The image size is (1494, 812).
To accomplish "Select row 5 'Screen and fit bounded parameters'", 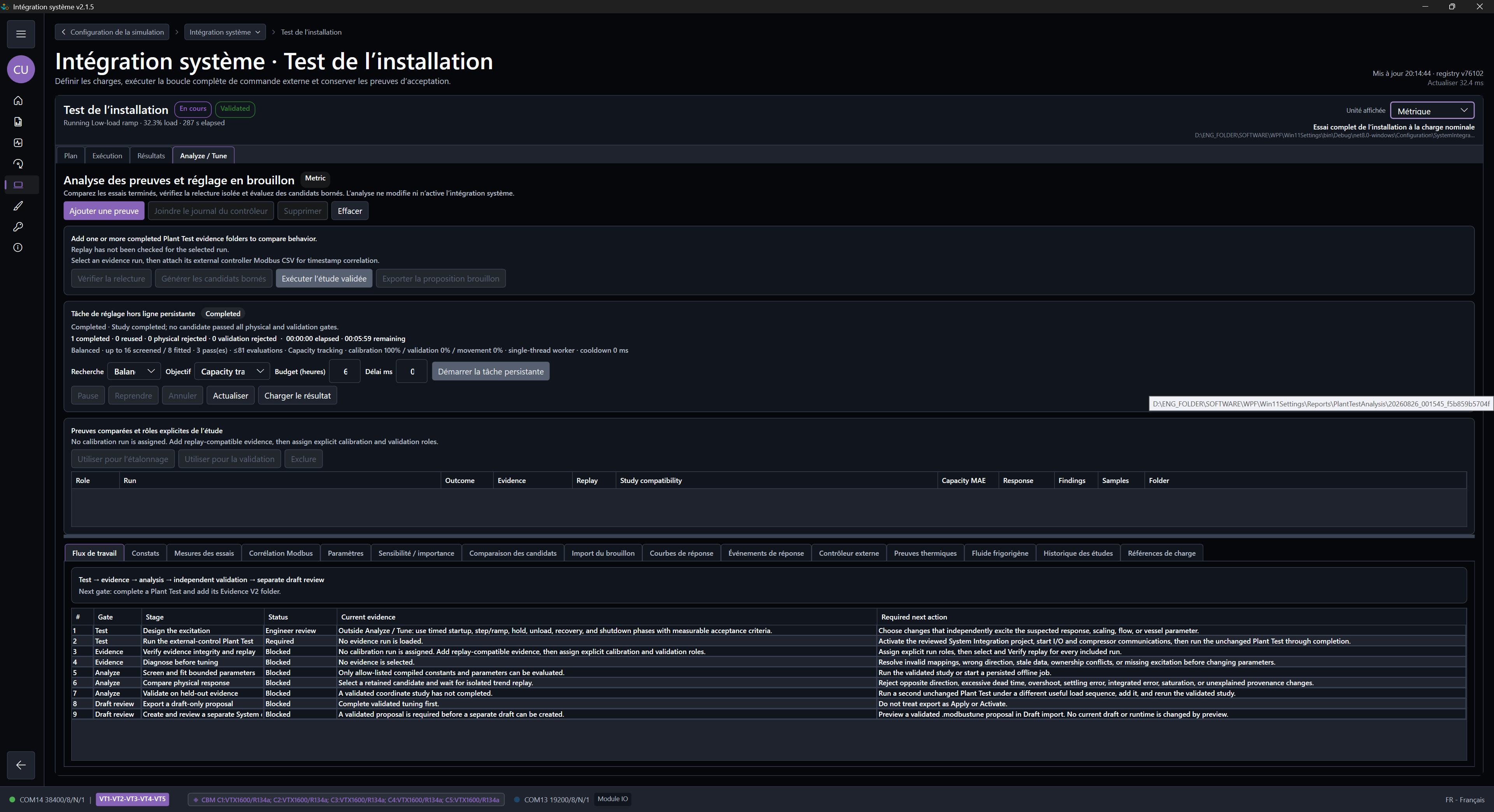I will tap(768, 673).
